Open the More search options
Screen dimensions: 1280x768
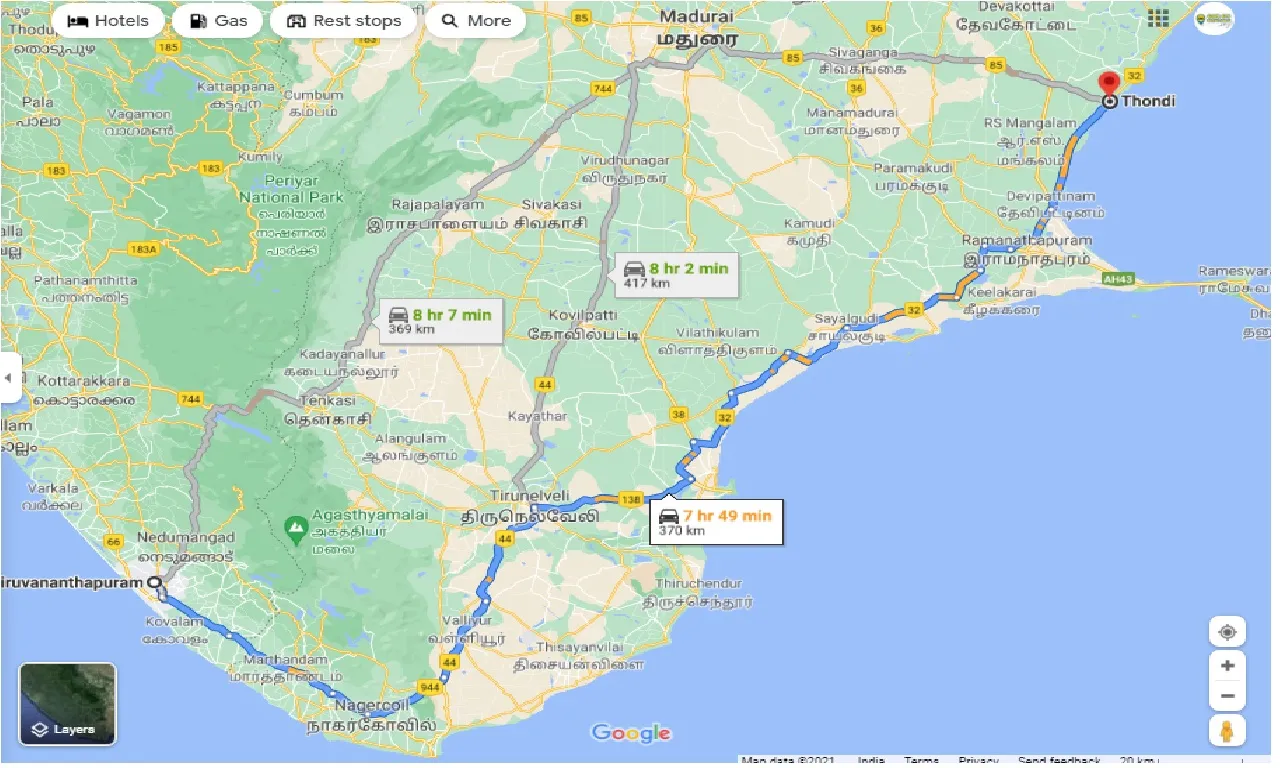click(x=475, y=21)
